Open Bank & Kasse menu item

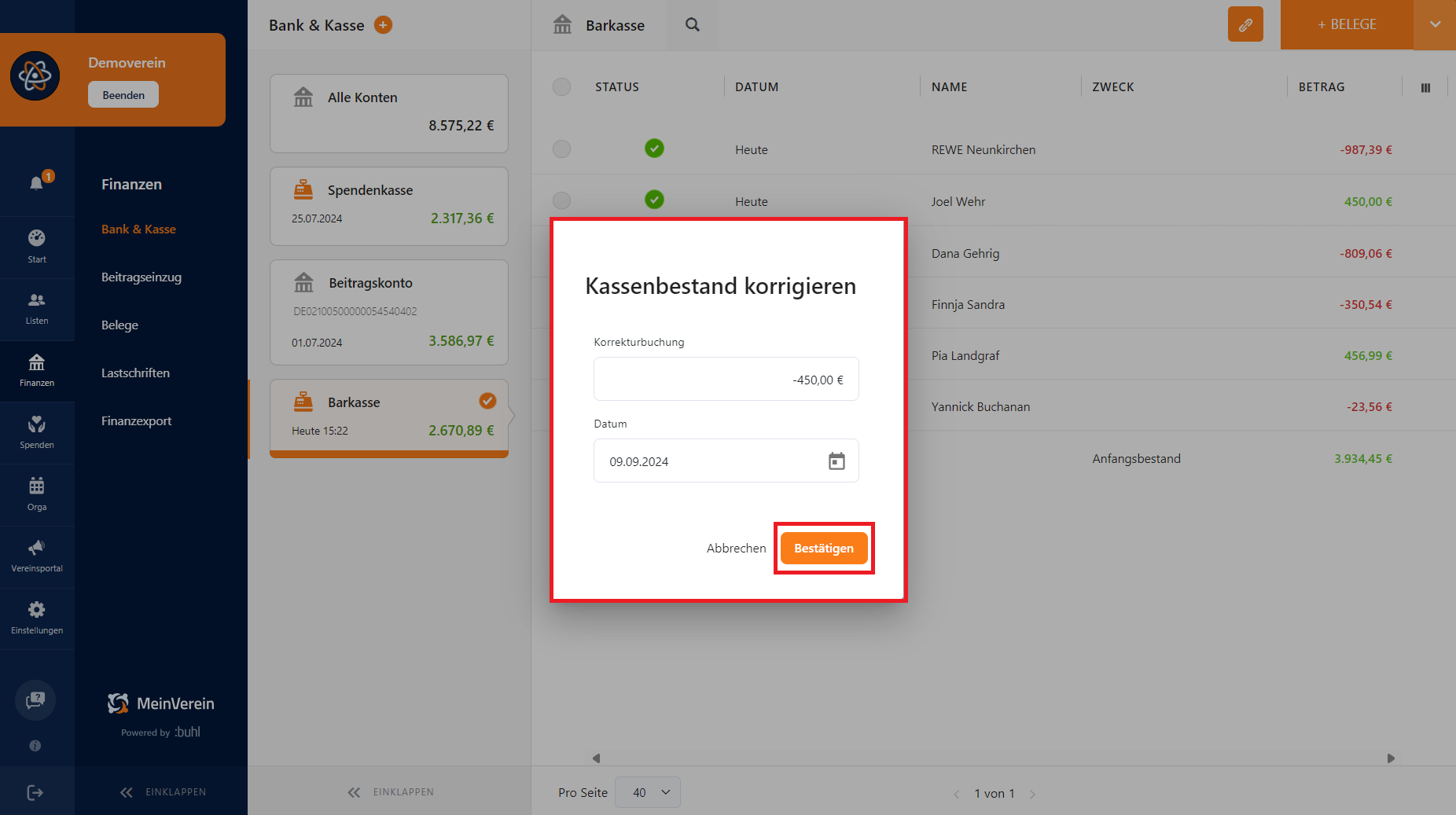[x=138, y=229]
